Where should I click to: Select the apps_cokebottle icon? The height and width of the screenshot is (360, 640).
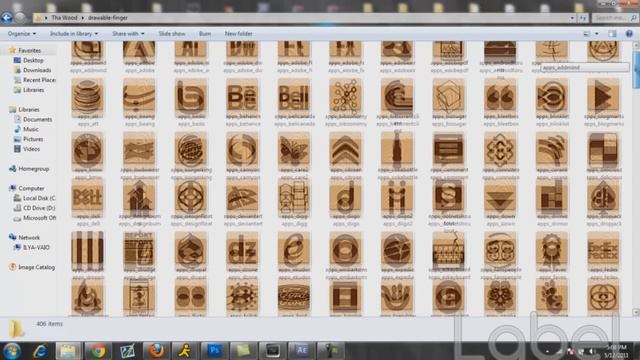pos(397,150)
